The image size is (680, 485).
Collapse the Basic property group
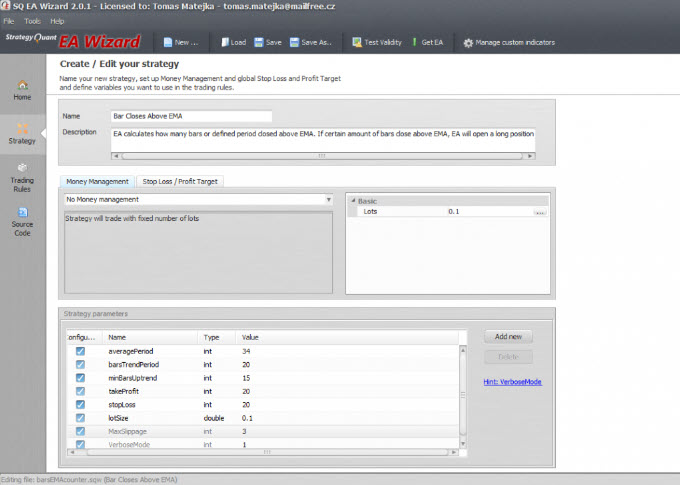(353, 201)
